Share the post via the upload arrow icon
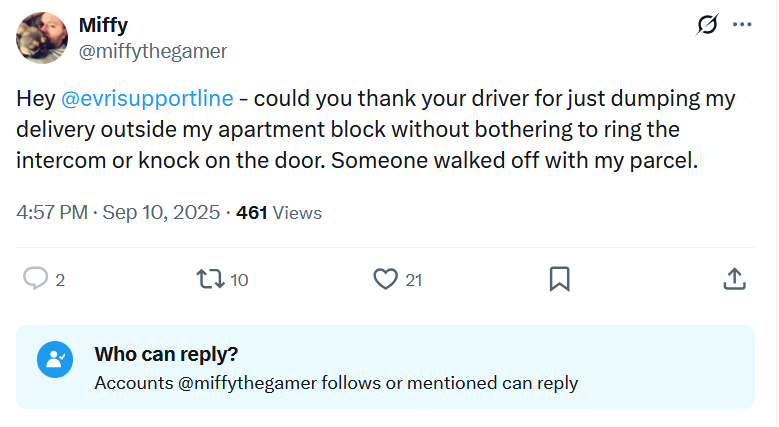The height and width of the screenshot is (427, 779). 733,279
